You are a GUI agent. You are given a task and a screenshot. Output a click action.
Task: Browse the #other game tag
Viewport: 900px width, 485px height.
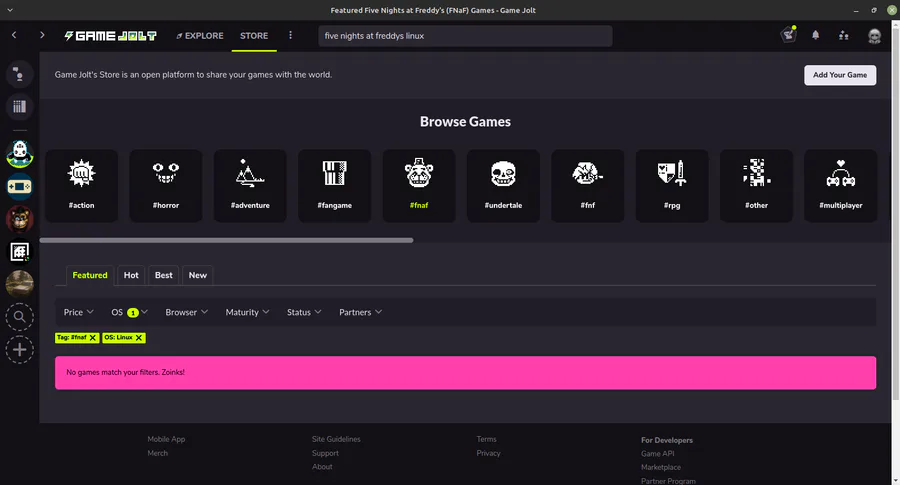point(757,186)
